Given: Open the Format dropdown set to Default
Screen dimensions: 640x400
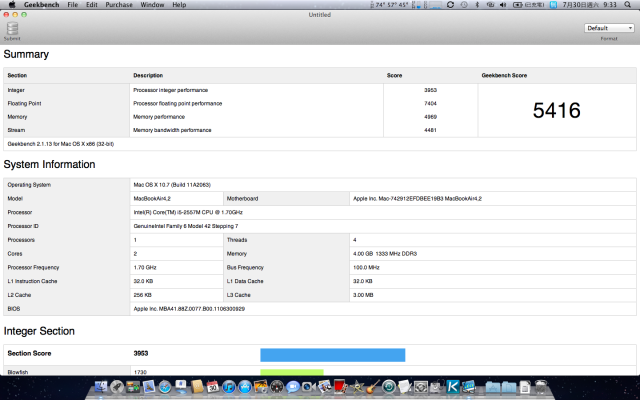Looking at the screenshot, I should tap(609, 28).
